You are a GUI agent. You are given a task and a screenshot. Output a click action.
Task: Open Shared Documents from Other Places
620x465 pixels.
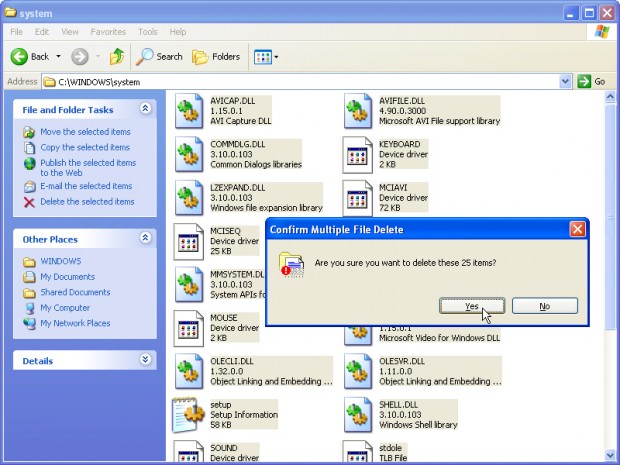(75, 292)
